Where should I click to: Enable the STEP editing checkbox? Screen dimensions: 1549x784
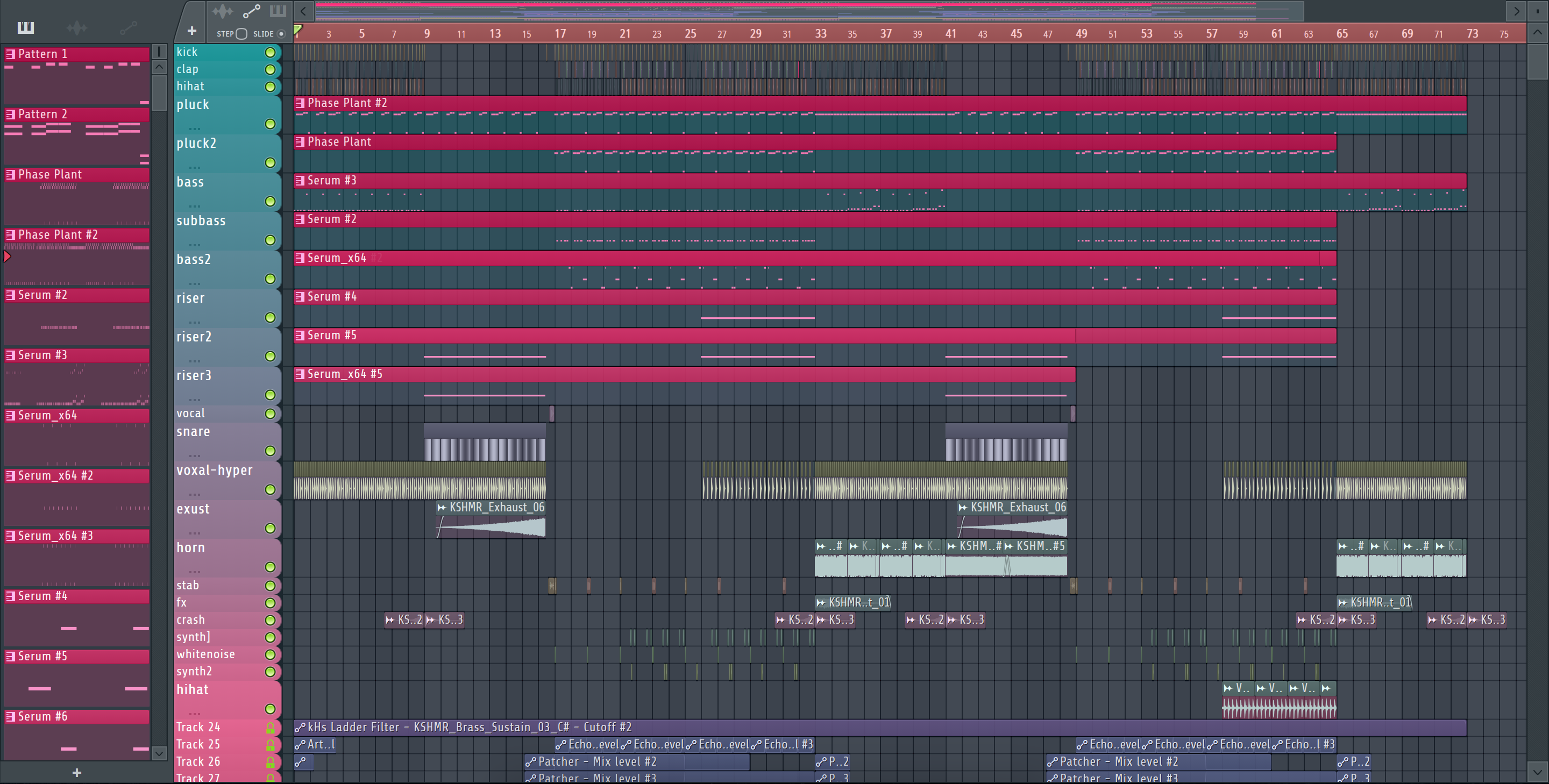(x=241, y=34)
